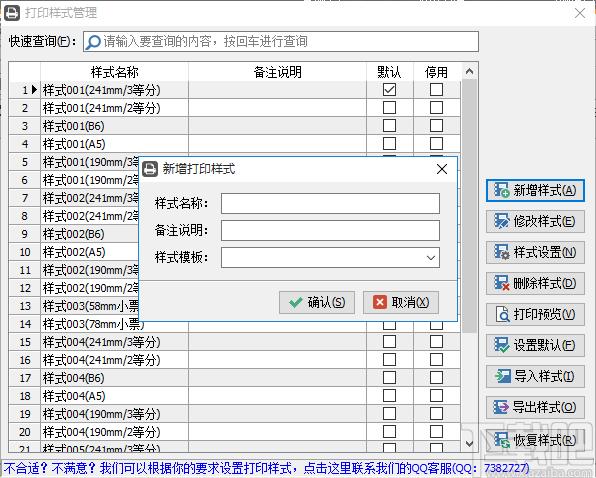Click the 样式名称 column header
The image size is (596, 478).
[114, 72]
